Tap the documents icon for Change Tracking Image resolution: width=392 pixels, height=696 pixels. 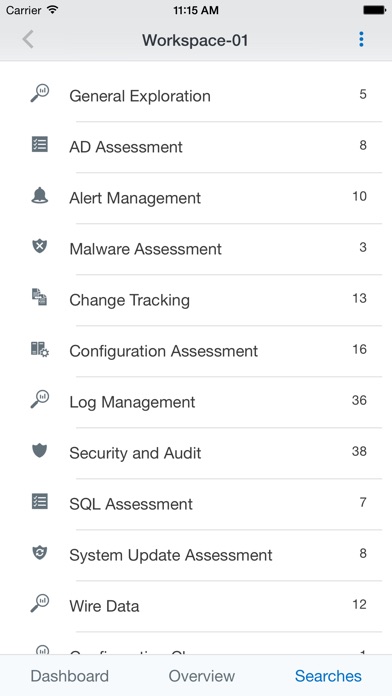point(40,297)
